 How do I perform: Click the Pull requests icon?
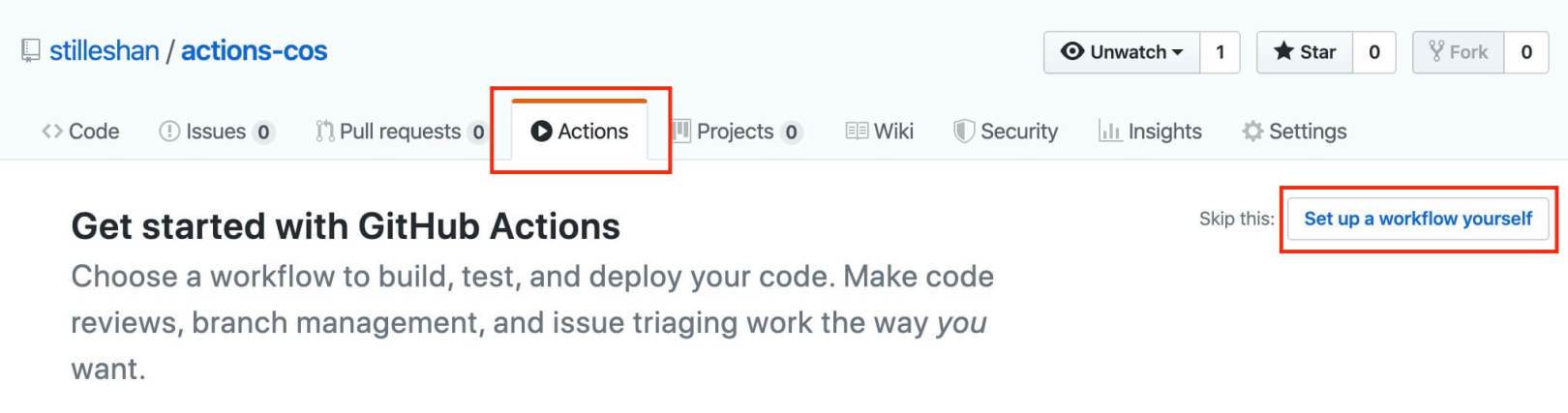pyautogui.click(x=324, y=132)
